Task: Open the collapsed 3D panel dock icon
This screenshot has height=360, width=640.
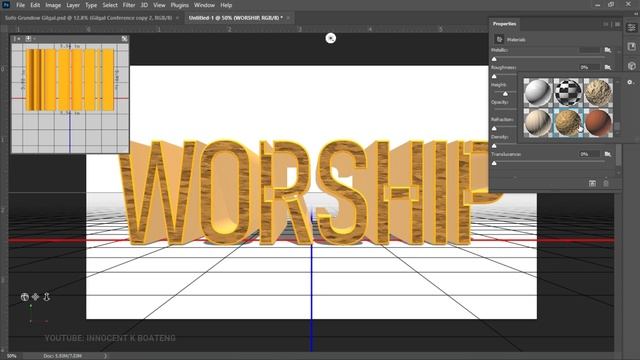Action: pyautogui.click(x=631, y=66)
